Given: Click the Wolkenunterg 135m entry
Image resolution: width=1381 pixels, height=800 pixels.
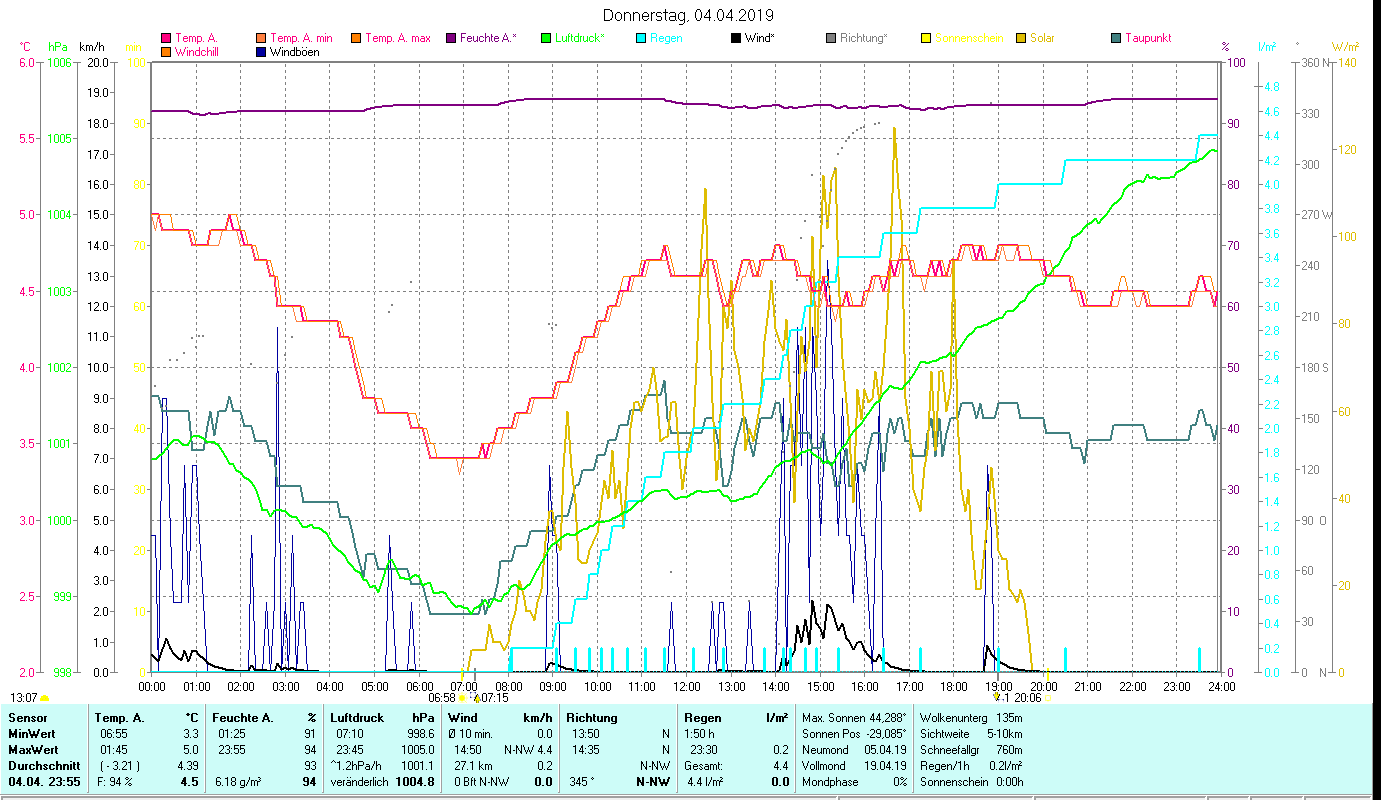Looking at the screenshot, I should [x=971, y=718].
